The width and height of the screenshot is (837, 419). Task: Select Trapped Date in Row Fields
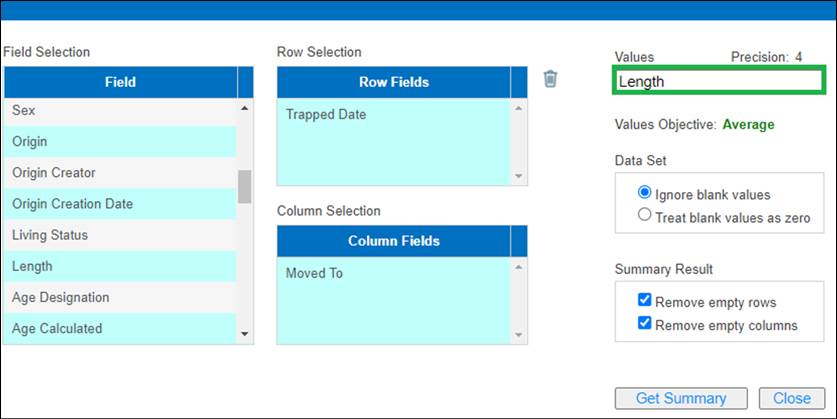pyautogui.click(x=326, y=114)
